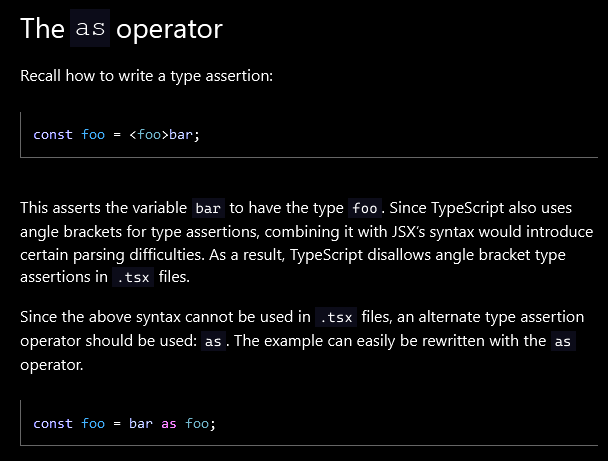608x461 pixels.
Task: Click the "The as operator" heading
Action: coord(121,29)
